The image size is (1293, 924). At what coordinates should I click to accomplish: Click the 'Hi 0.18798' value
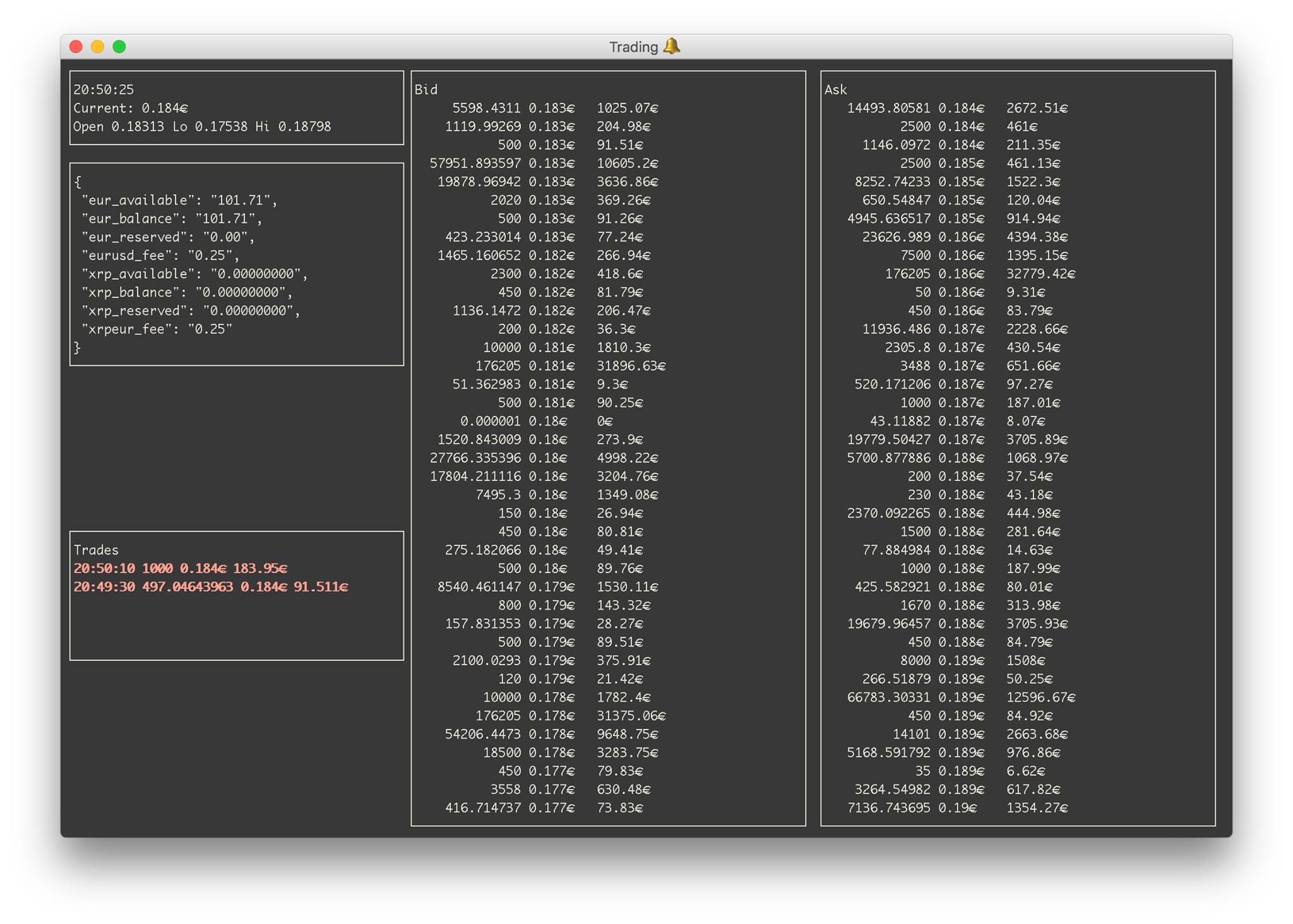coord(293,126)
